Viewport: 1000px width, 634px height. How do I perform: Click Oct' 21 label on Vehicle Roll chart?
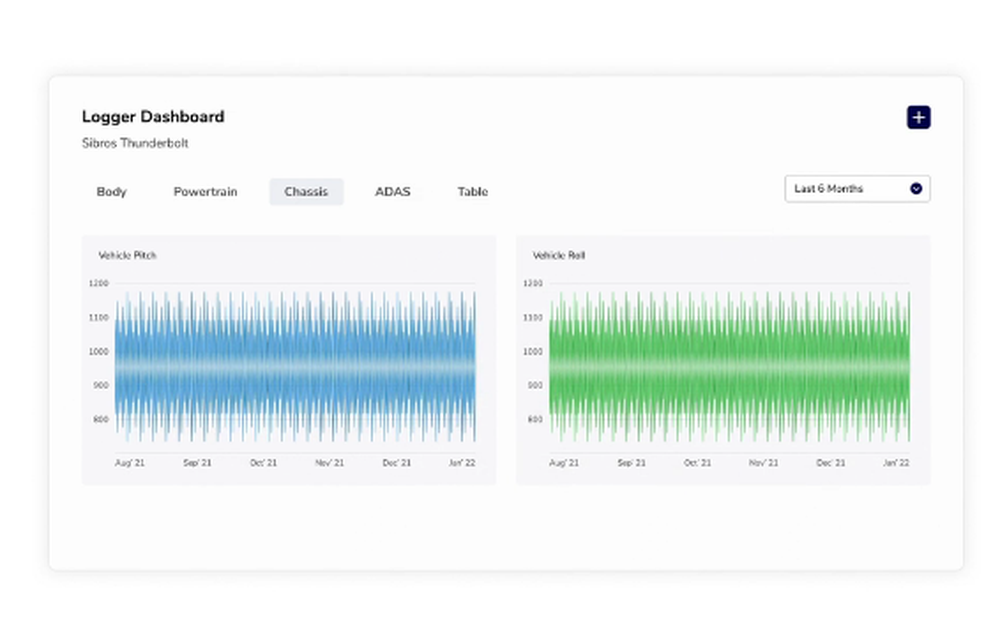[x=698, y=462]
